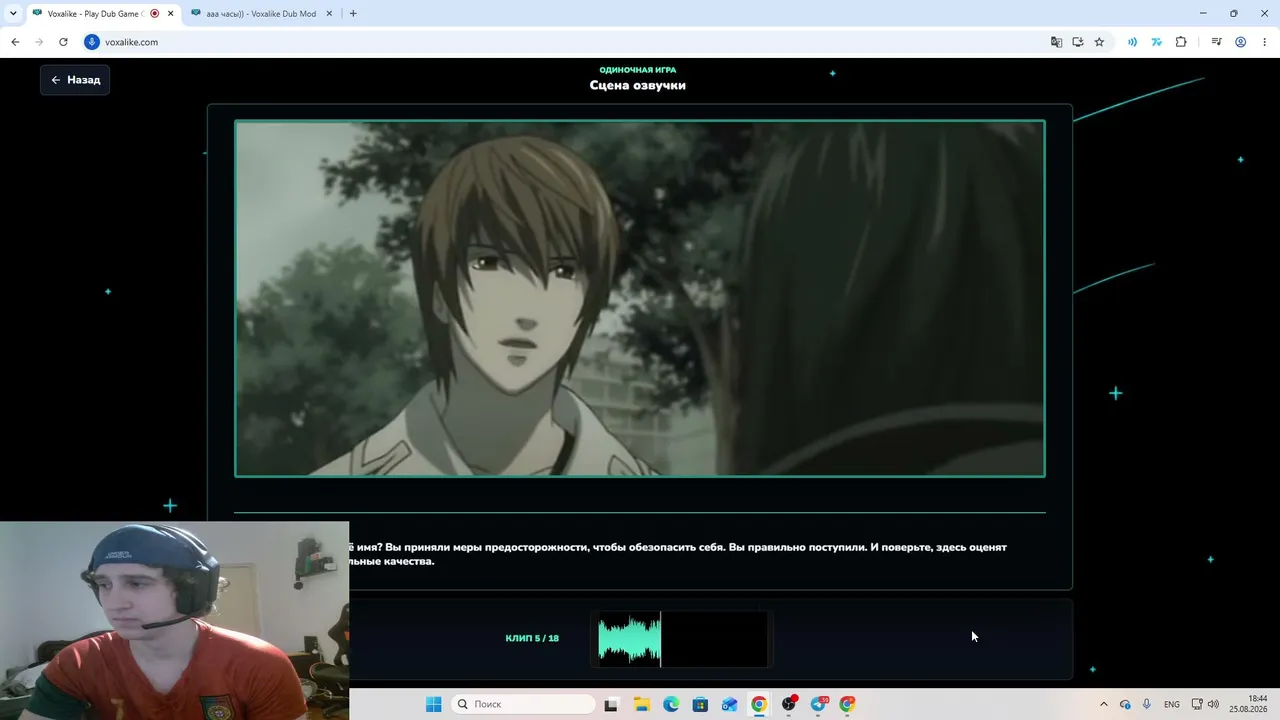Open Outlook from the taskbar

point(730,704)
